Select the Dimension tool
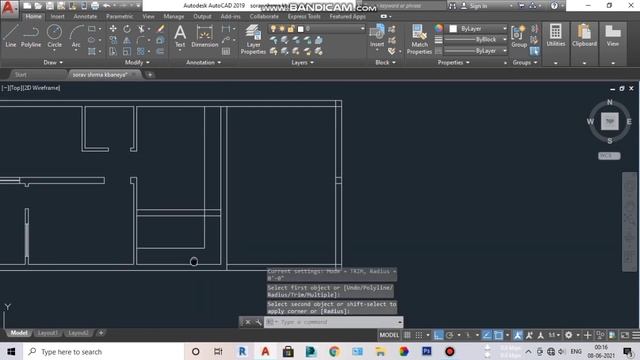640x360 pixels. tap(204, 36)
